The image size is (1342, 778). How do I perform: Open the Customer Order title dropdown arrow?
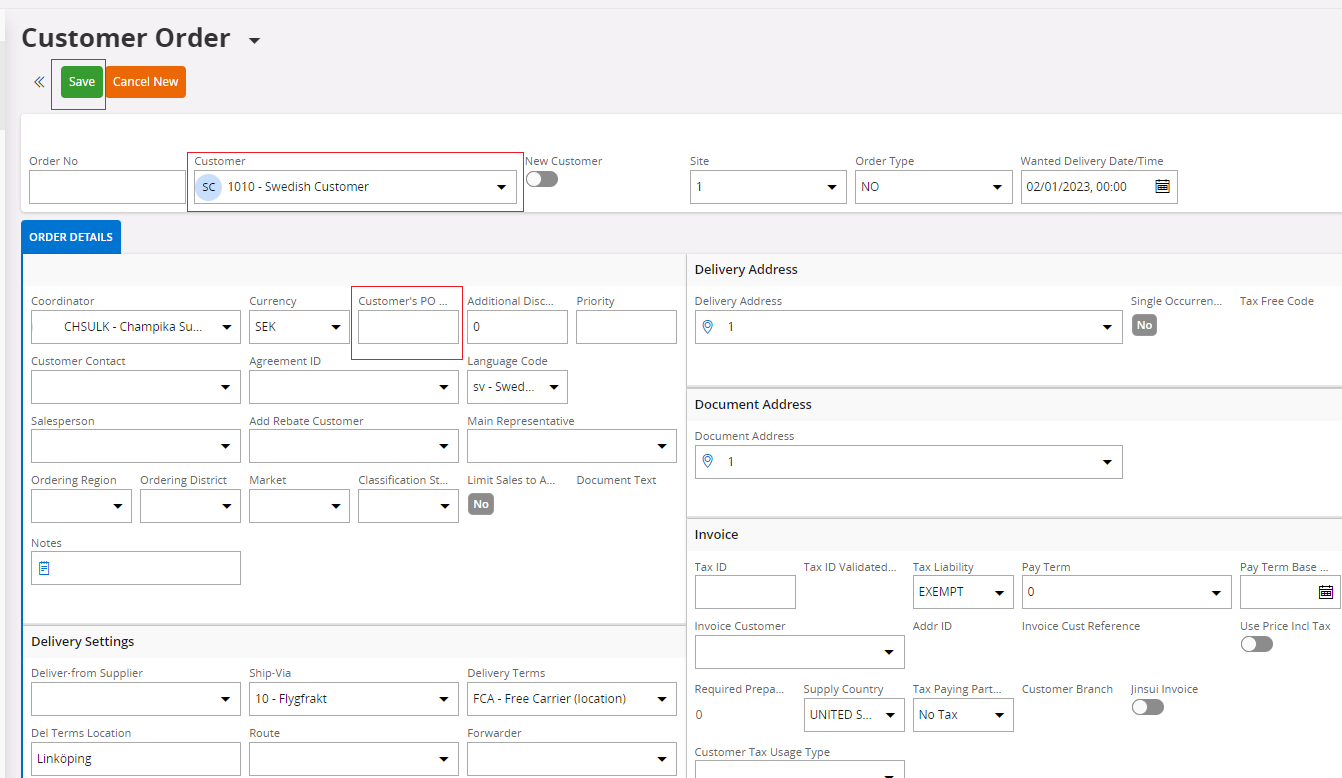click(254, 41)
